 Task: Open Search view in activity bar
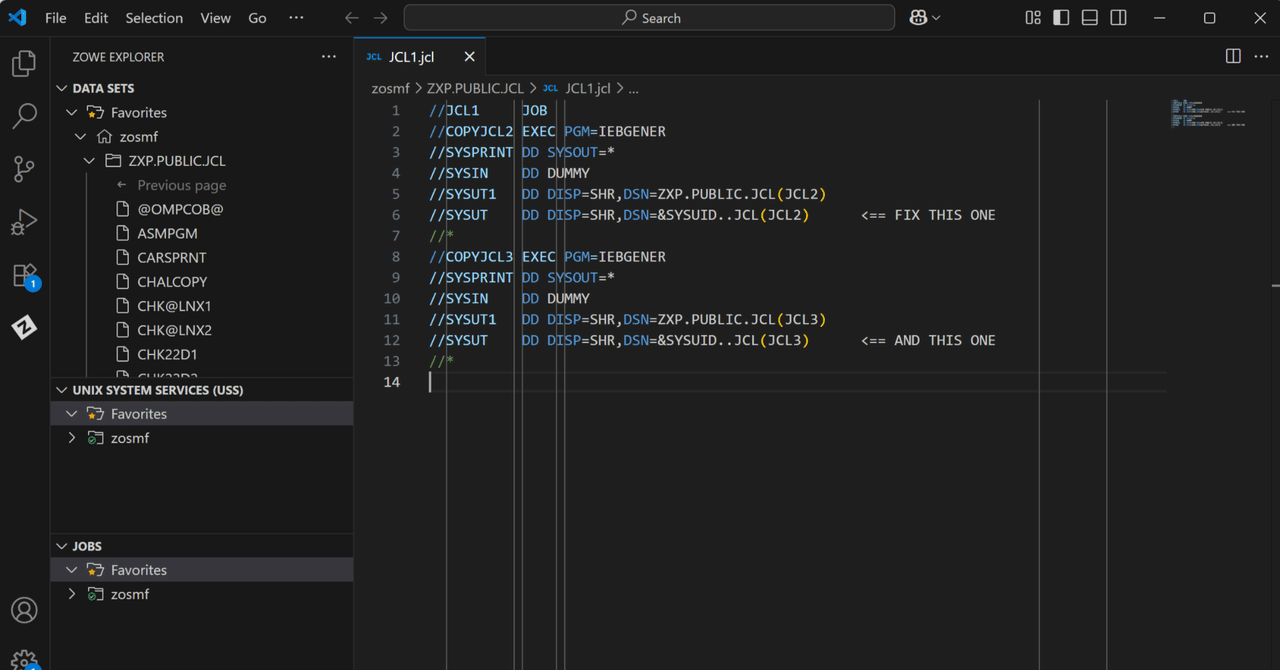(x=24, y=116)
